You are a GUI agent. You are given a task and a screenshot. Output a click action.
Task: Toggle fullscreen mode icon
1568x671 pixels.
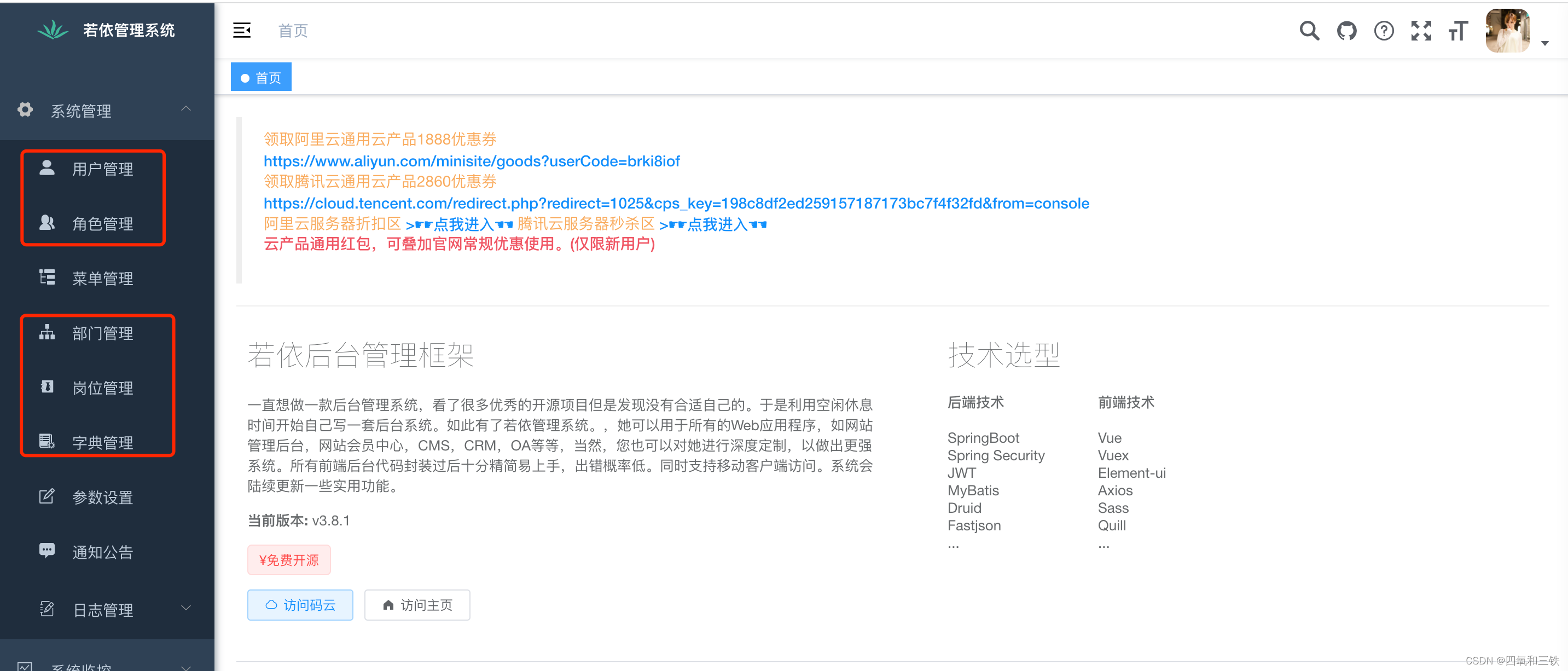click(x=1421, y=31)
